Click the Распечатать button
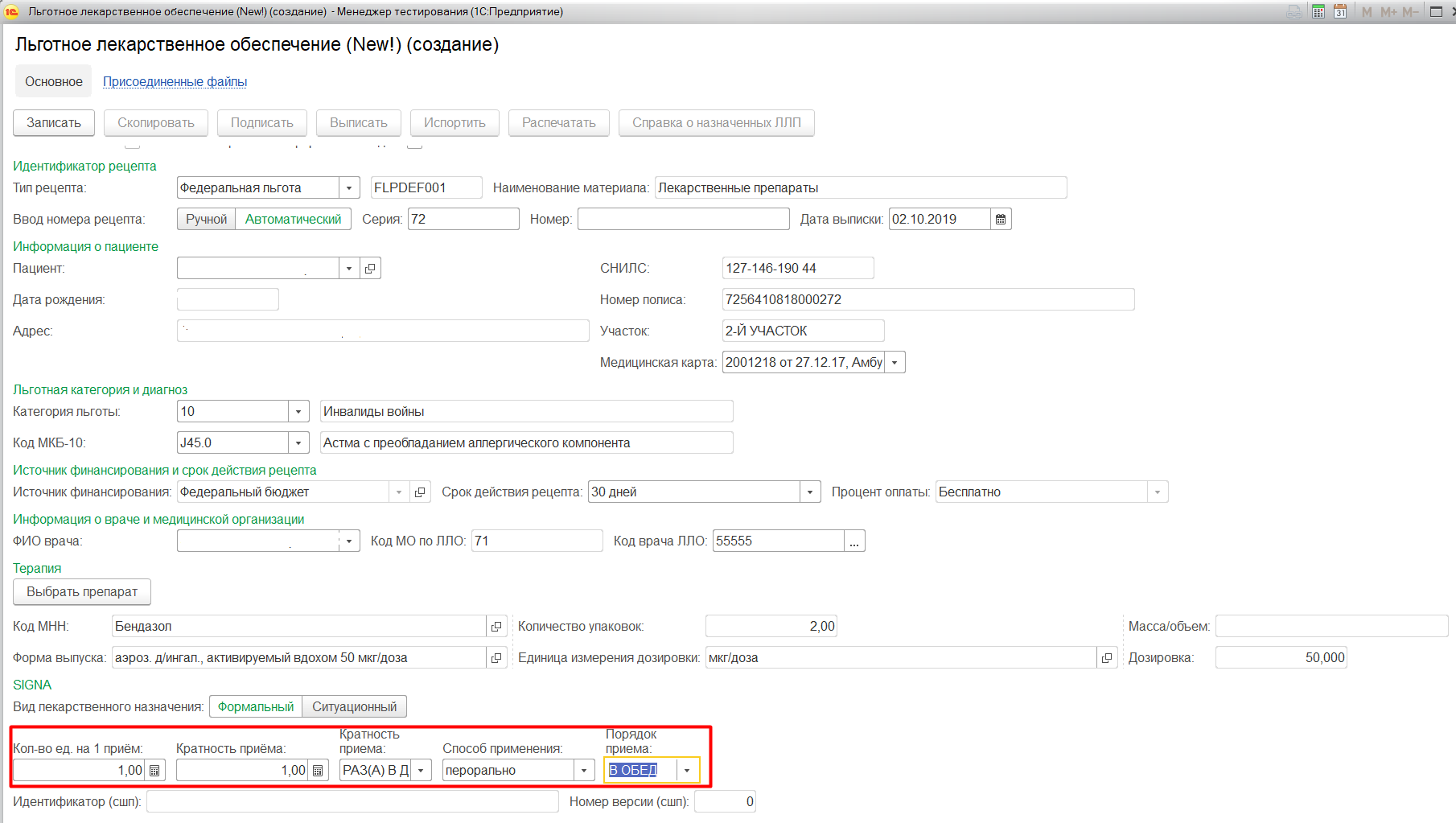Screen dimensions: 1456x823 [559, 122]
